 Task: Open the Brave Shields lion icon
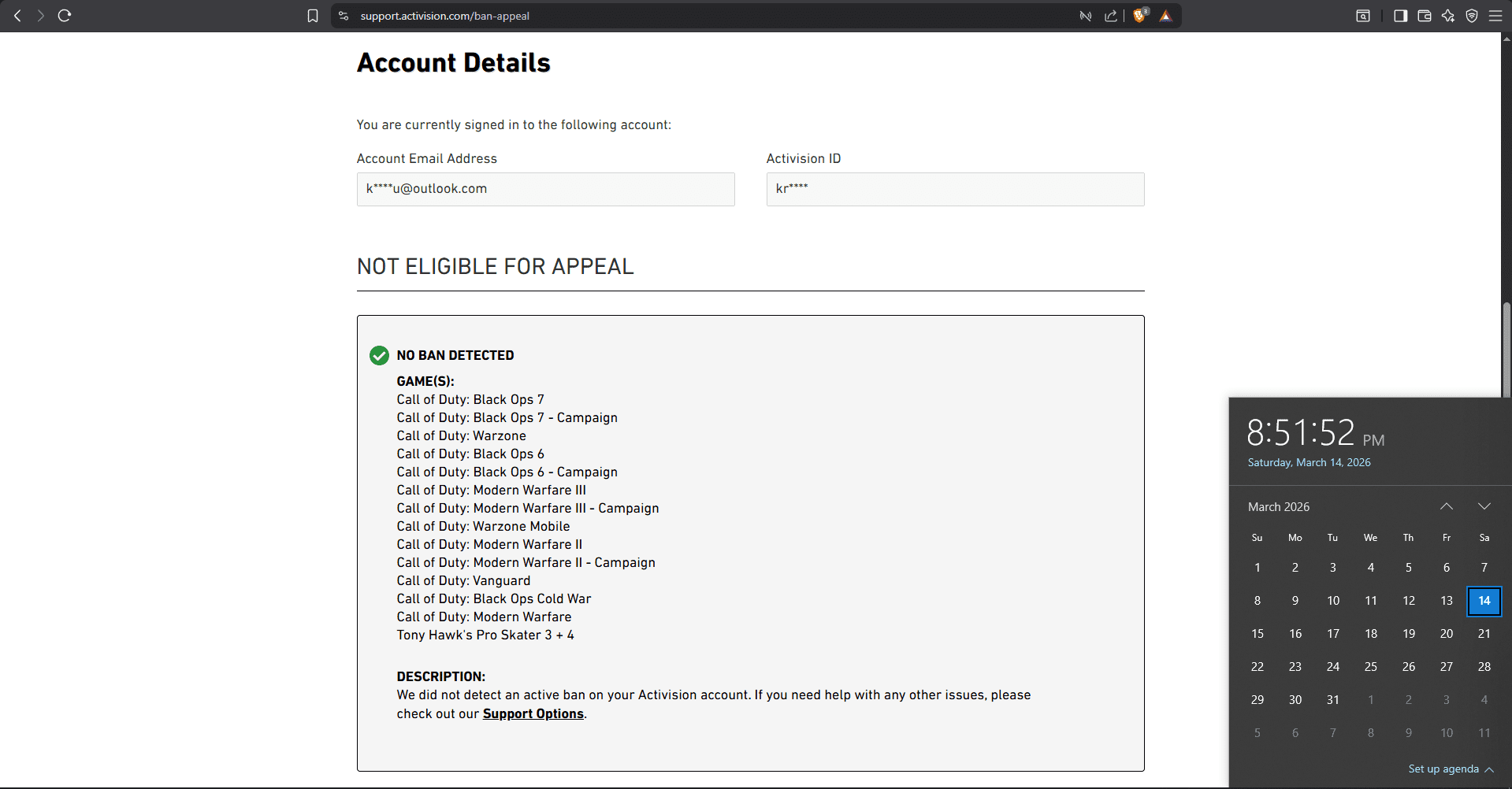click(x=1139, y=16)
